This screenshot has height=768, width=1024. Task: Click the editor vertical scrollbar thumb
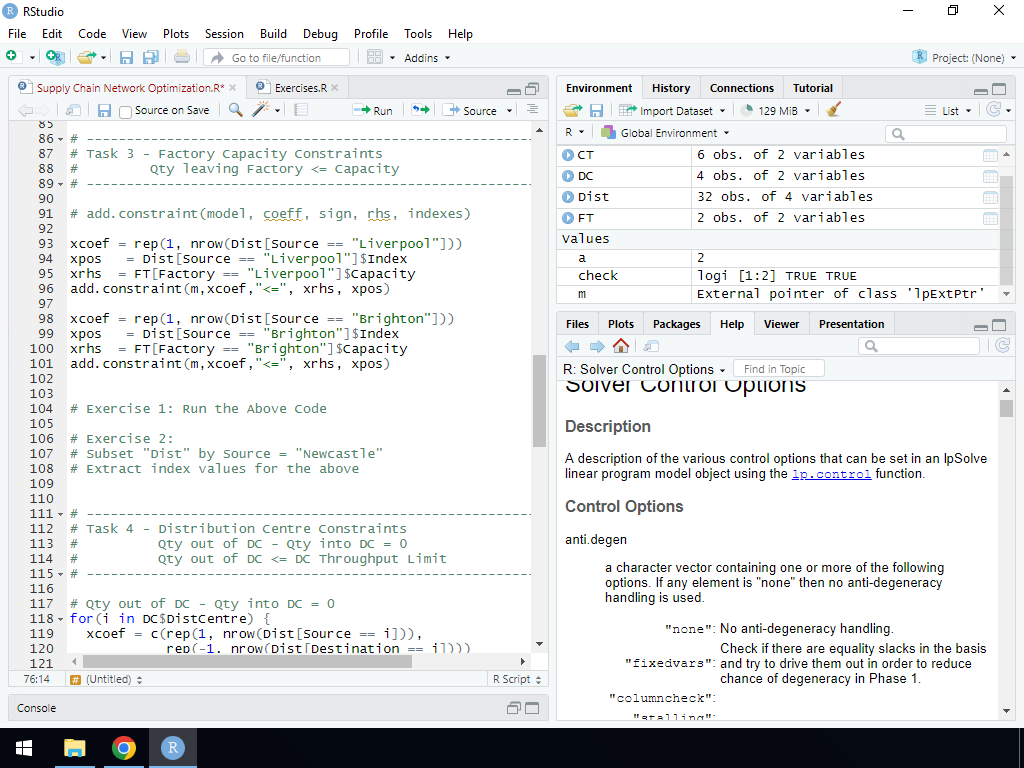coord(539,400)
